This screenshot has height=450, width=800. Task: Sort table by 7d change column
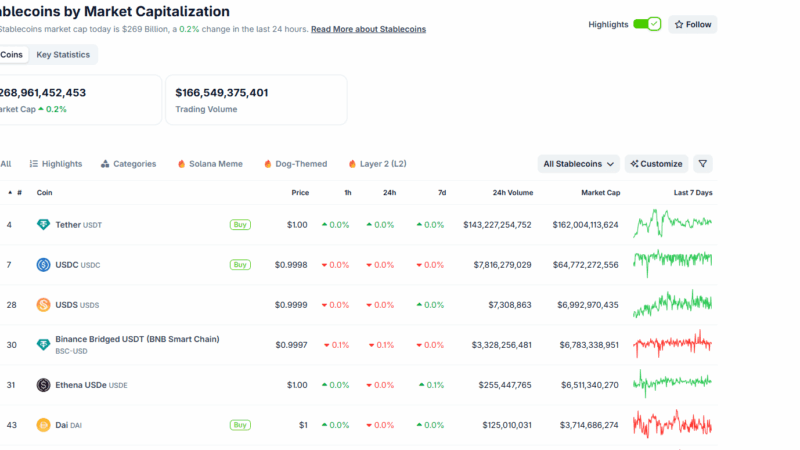point(442,192)
